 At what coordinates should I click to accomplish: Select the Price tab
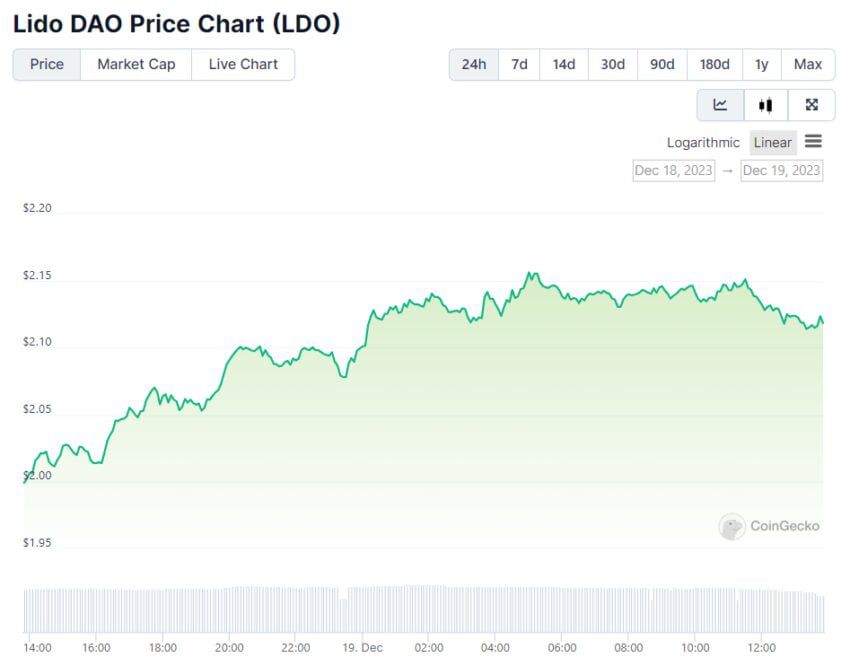[47, 64]
